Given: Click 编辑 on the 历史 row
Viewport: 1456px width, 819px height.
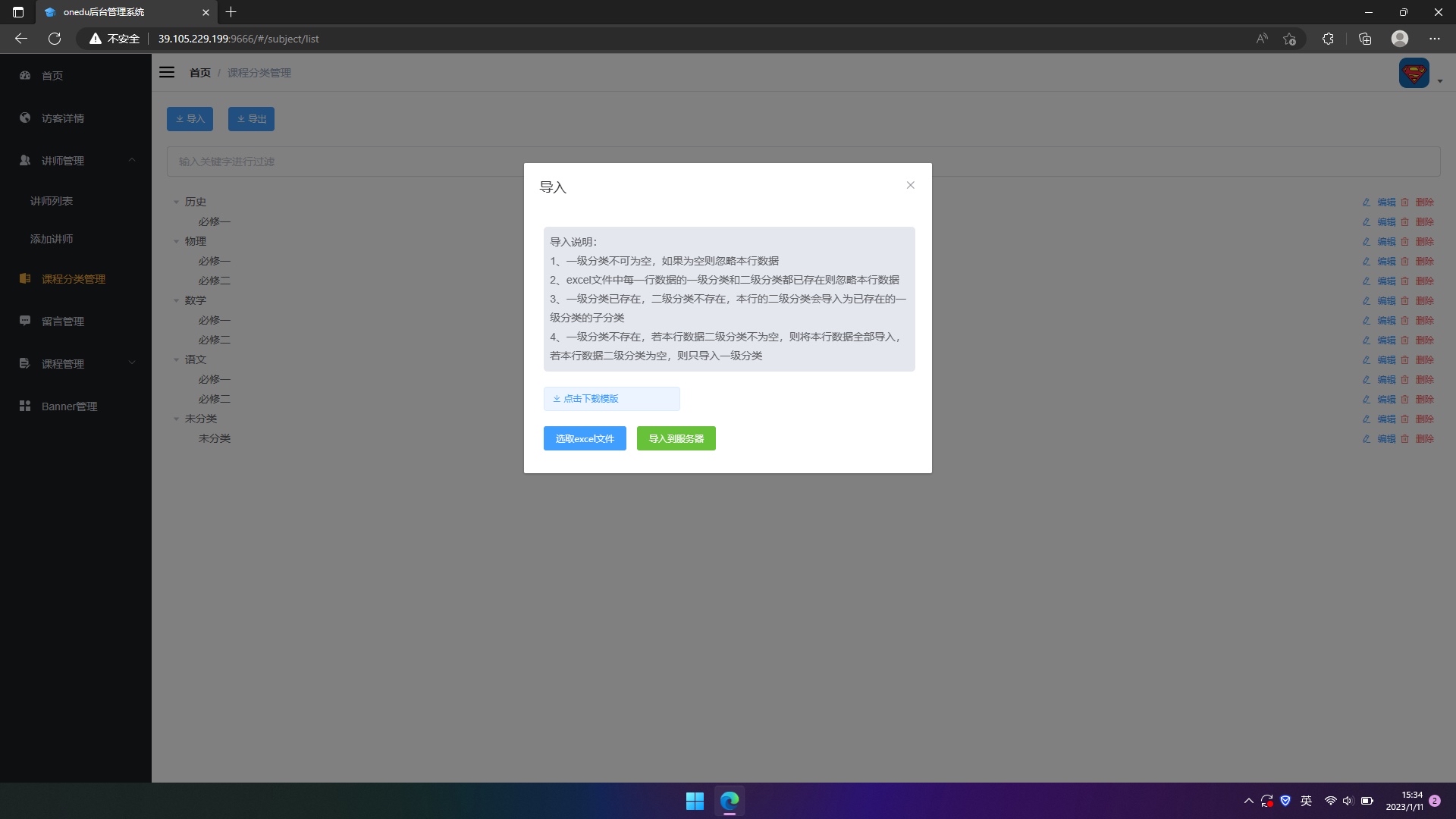Looking at the screenshot, I should click(1379, 202).
